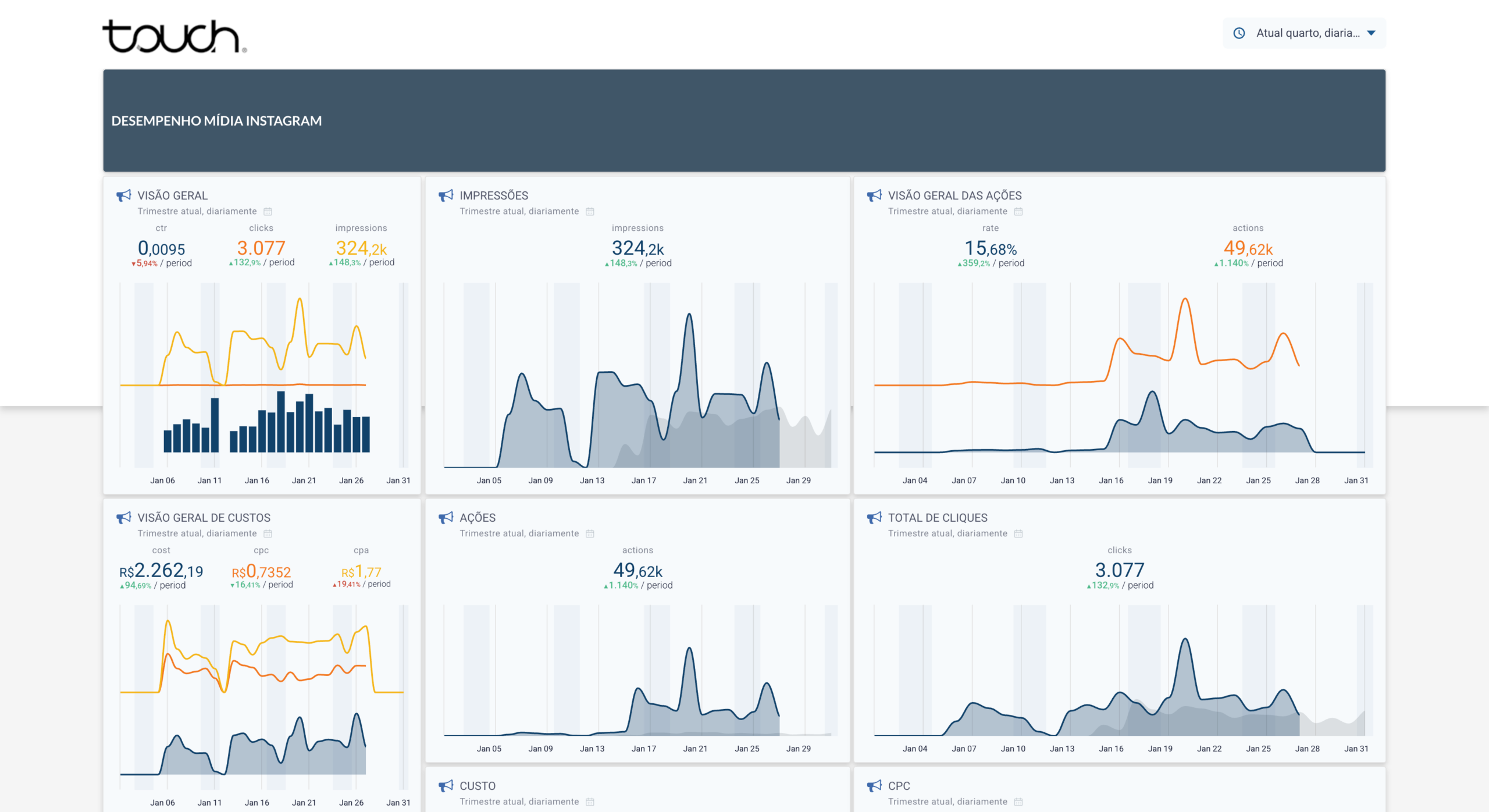1489x812 pixels.
Task: Click the megaphone icon beside VISÃO GERAL
Action: 123,195
